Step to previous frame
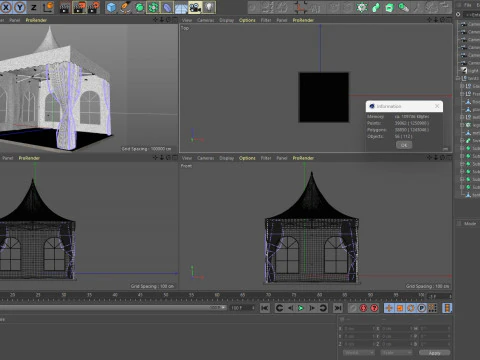The image size is (480, 360). tap(290, 308)
